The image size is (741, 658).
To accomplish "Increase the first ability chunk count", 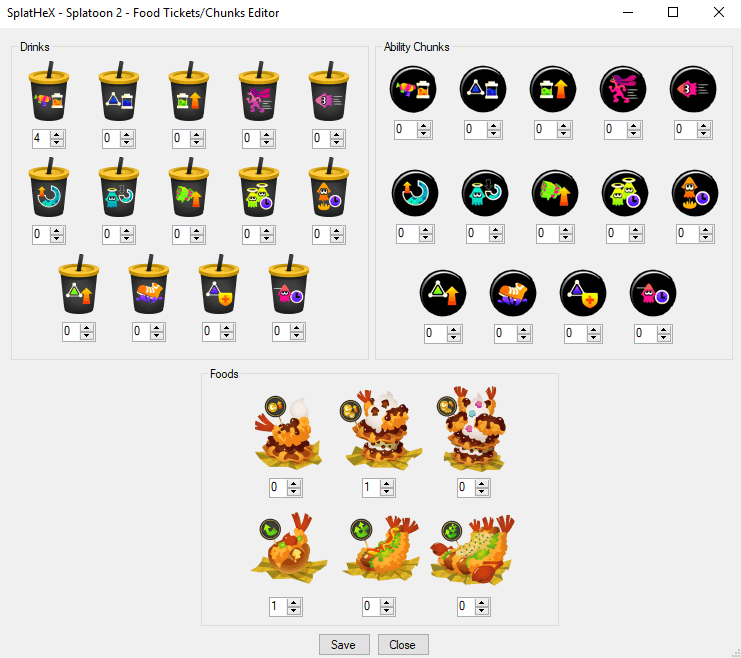I will coord(424,125).
